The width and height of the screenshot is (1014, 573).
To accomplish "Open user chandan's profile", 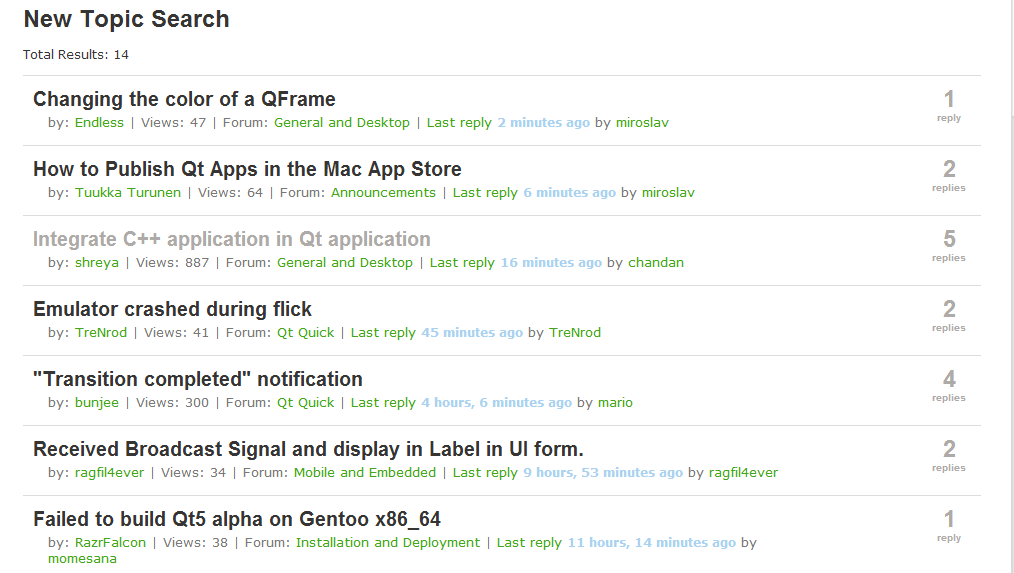I will point(656,262).
